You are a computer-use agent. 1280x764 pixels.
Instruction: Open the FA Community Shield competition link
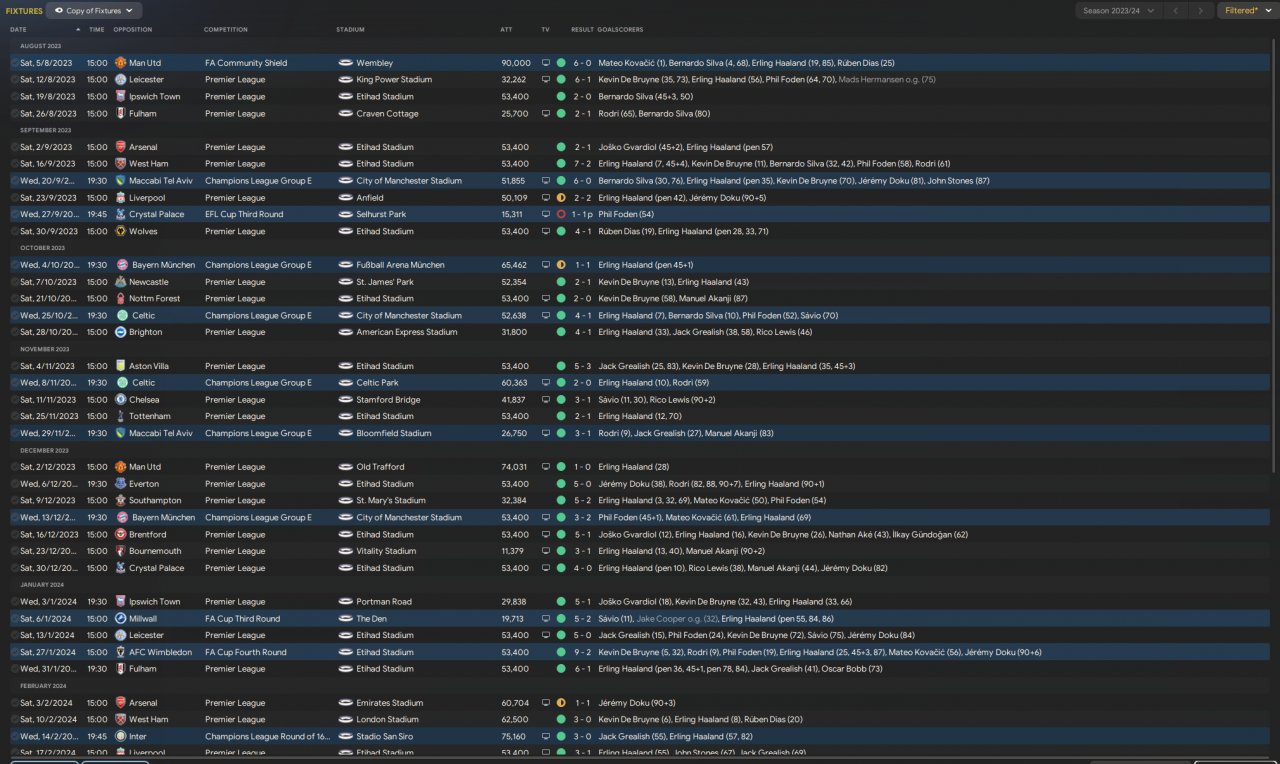[x=246, y=63]
